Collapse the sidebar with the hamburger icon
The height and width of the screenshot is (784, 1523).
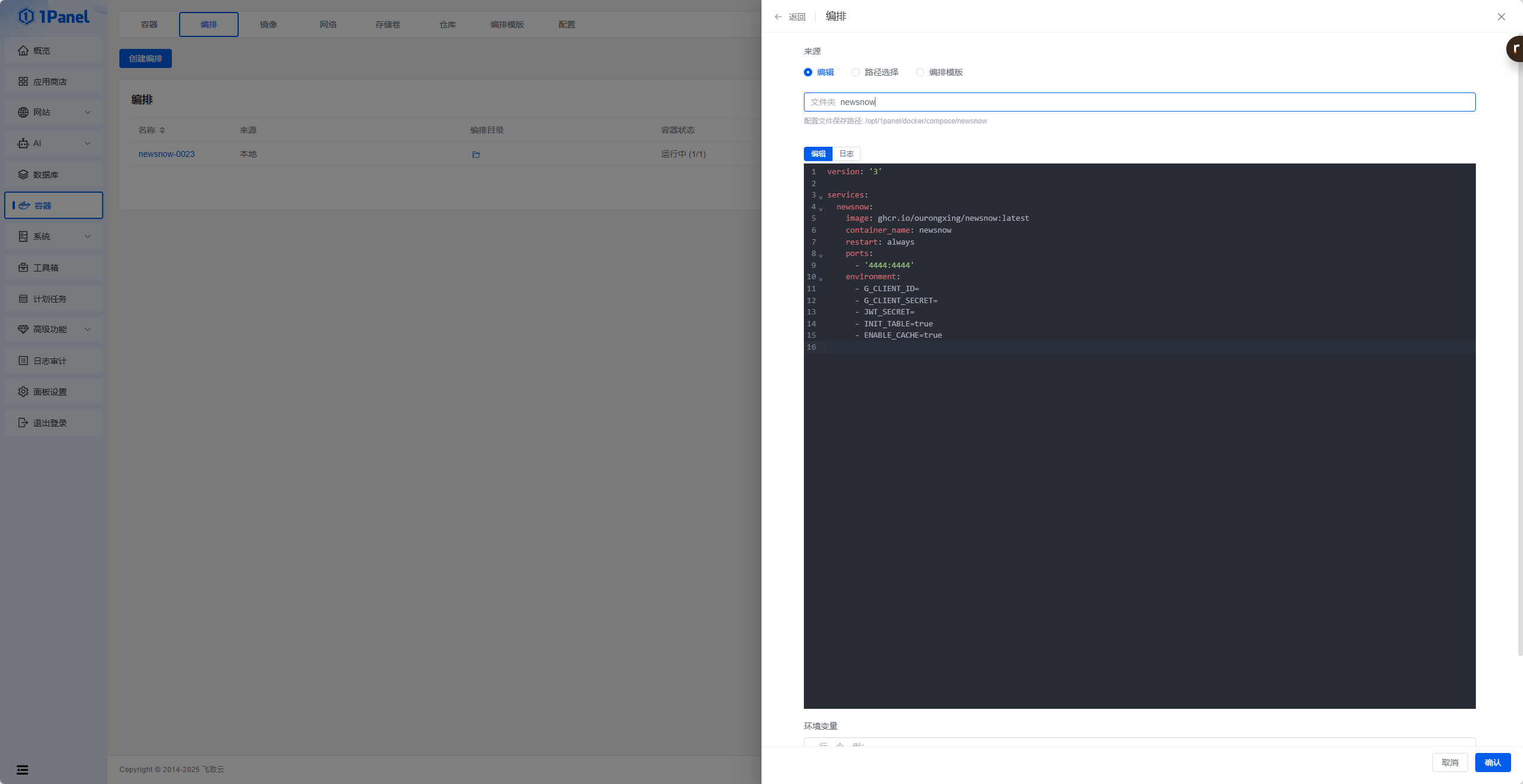(22, 769)
